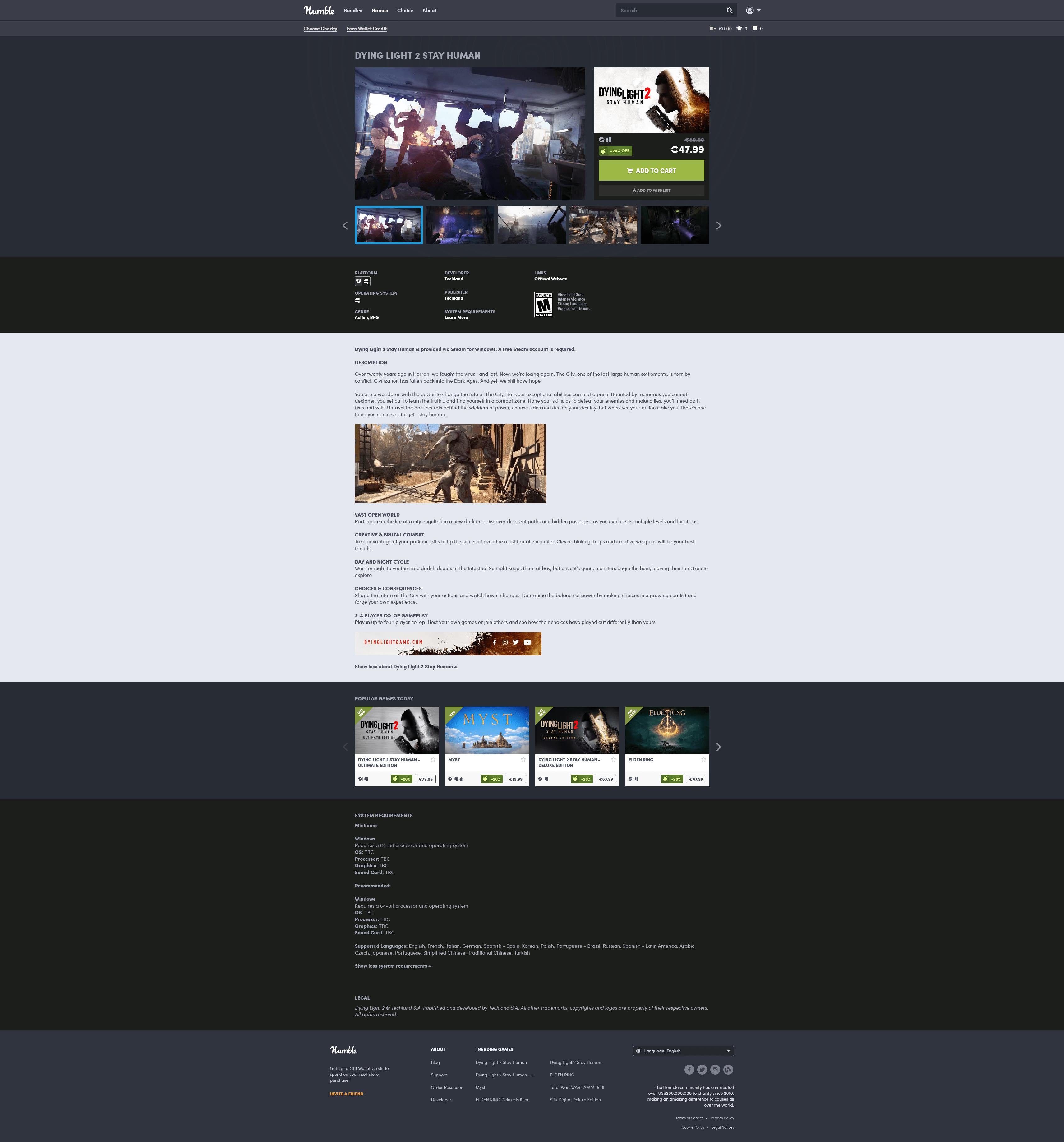Image resolution: width=1064 pixels, height=1142 pixels.
Task: Open Choose Charity in the sub navigation
Action: click(320, 29)
